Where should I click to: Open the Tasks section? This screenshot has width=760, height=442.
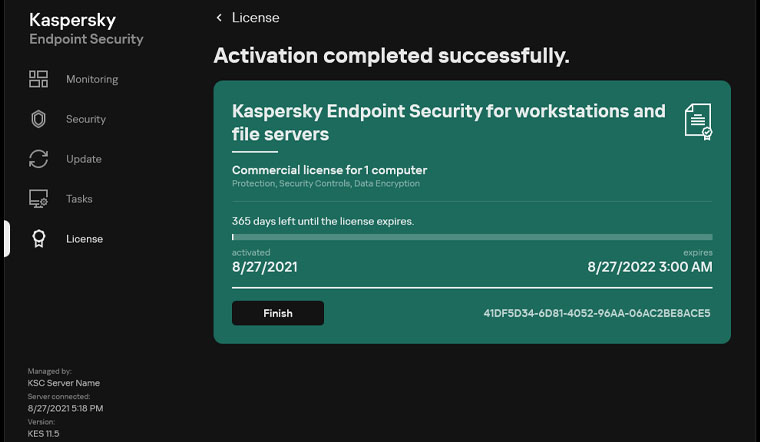[79, 199]
